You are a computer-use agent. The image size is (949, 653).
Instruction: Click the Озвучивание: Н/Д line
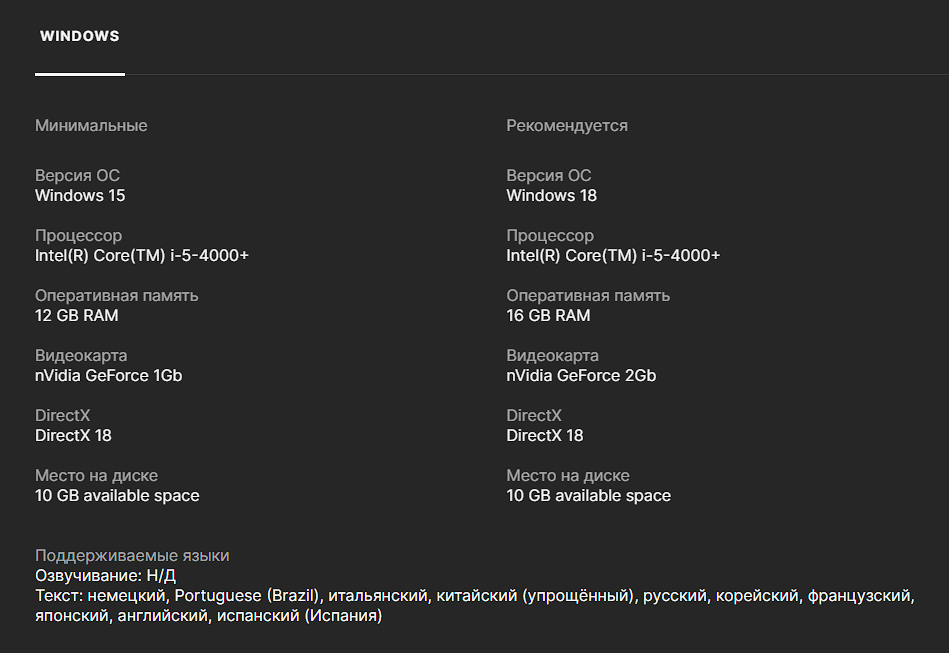tap(105, 576)
